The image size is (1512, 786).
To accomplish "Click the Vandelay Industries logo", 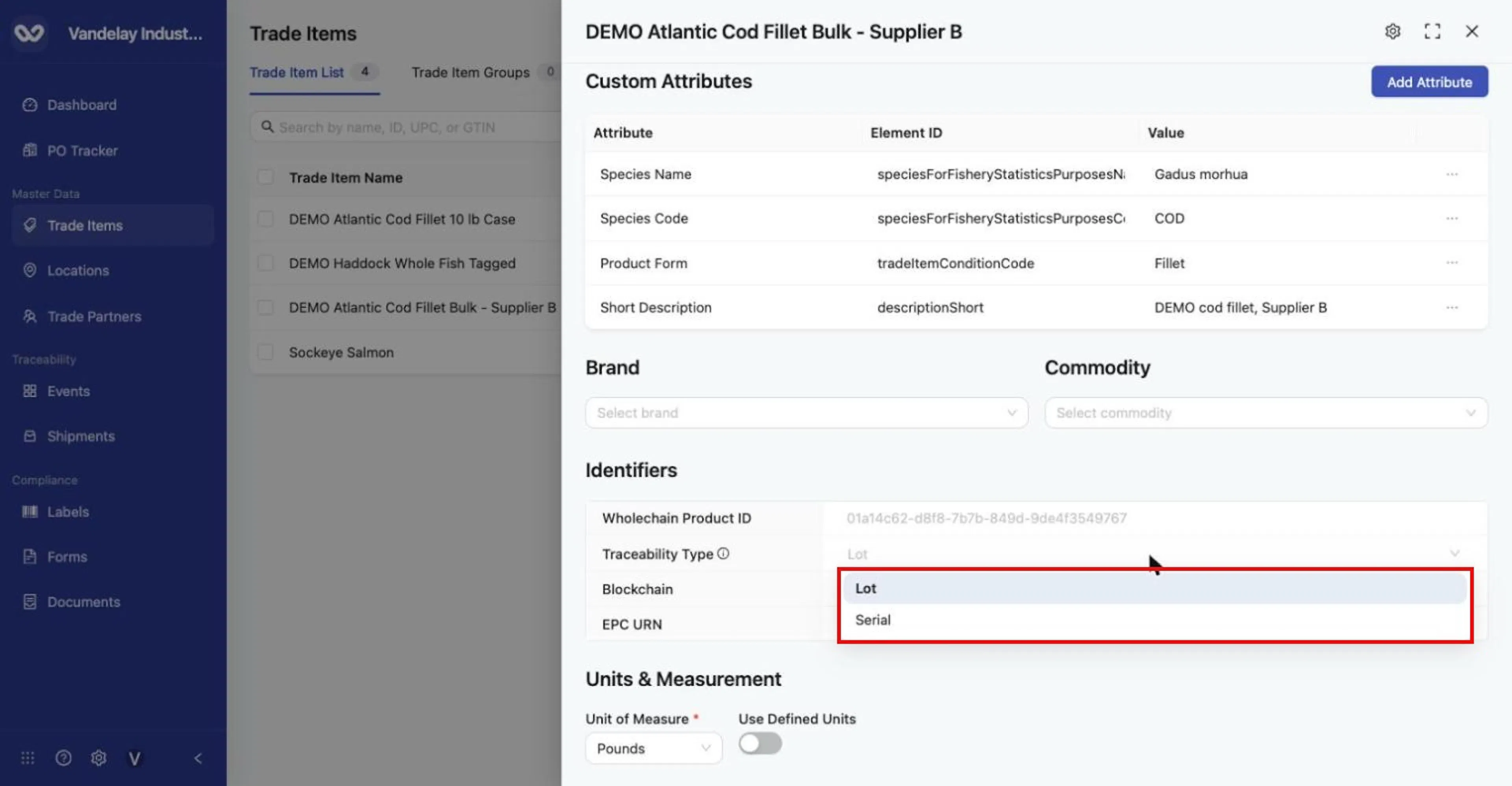I will tap(29, 33).
